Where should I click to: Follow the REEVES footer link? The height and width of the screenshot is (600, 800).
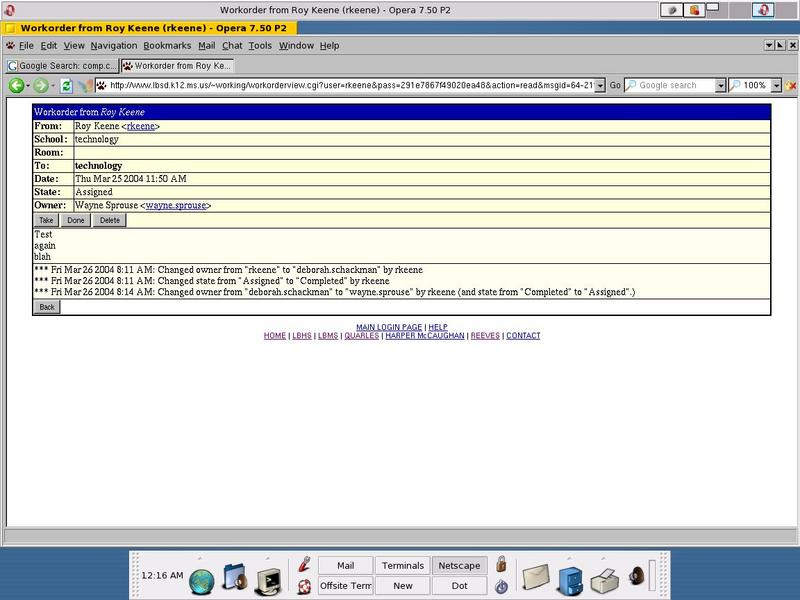point(485,336)
